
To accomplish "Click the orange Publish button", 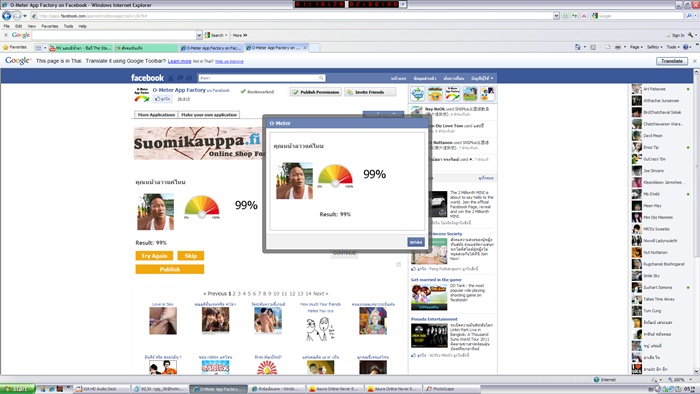I will [170, 269].
